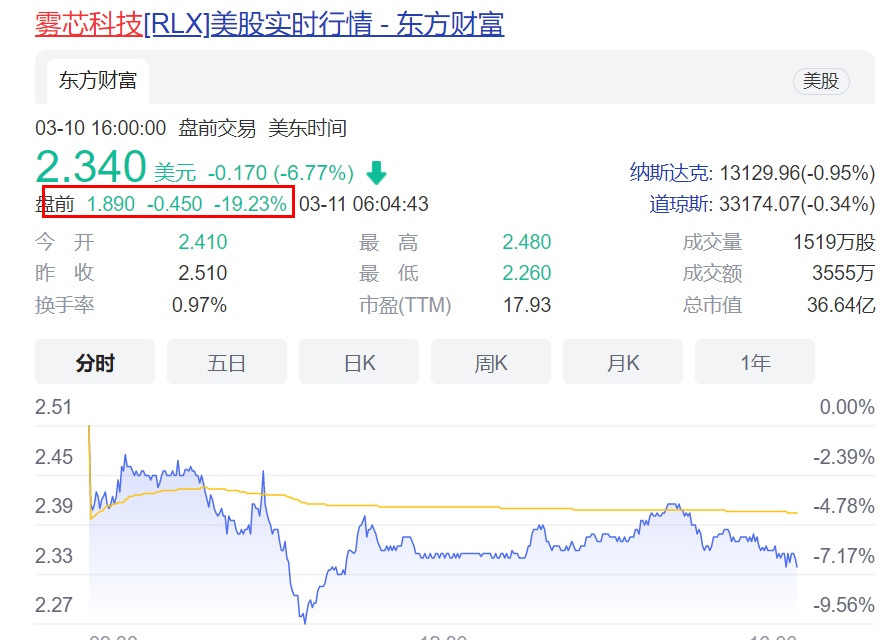
Task: Click the 2.27 price axis label
Action: tap(53, 605)
